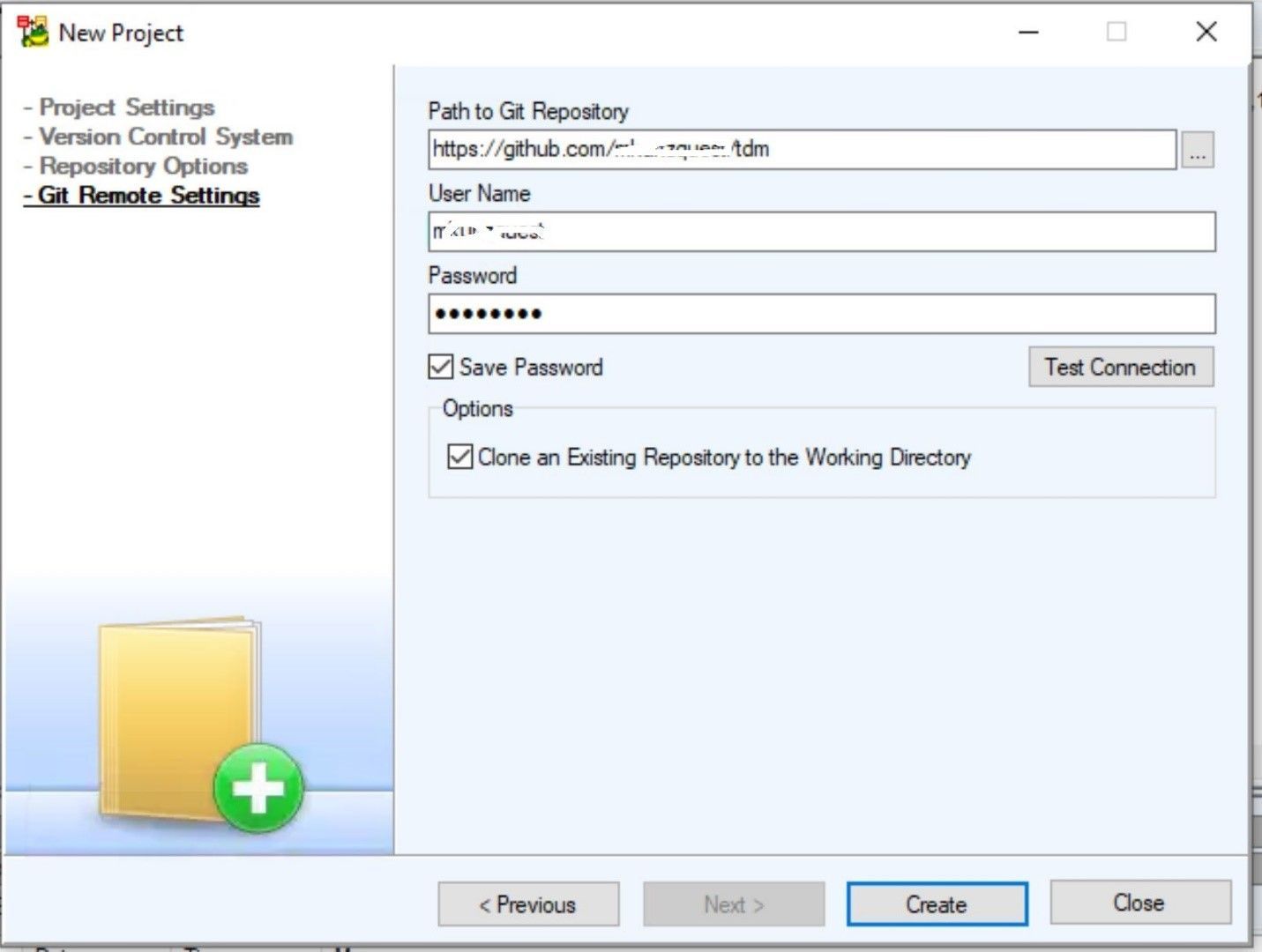
Task: Click the New Project app icon in title bar
Action: pyautogui.click(x=34, y=32)
